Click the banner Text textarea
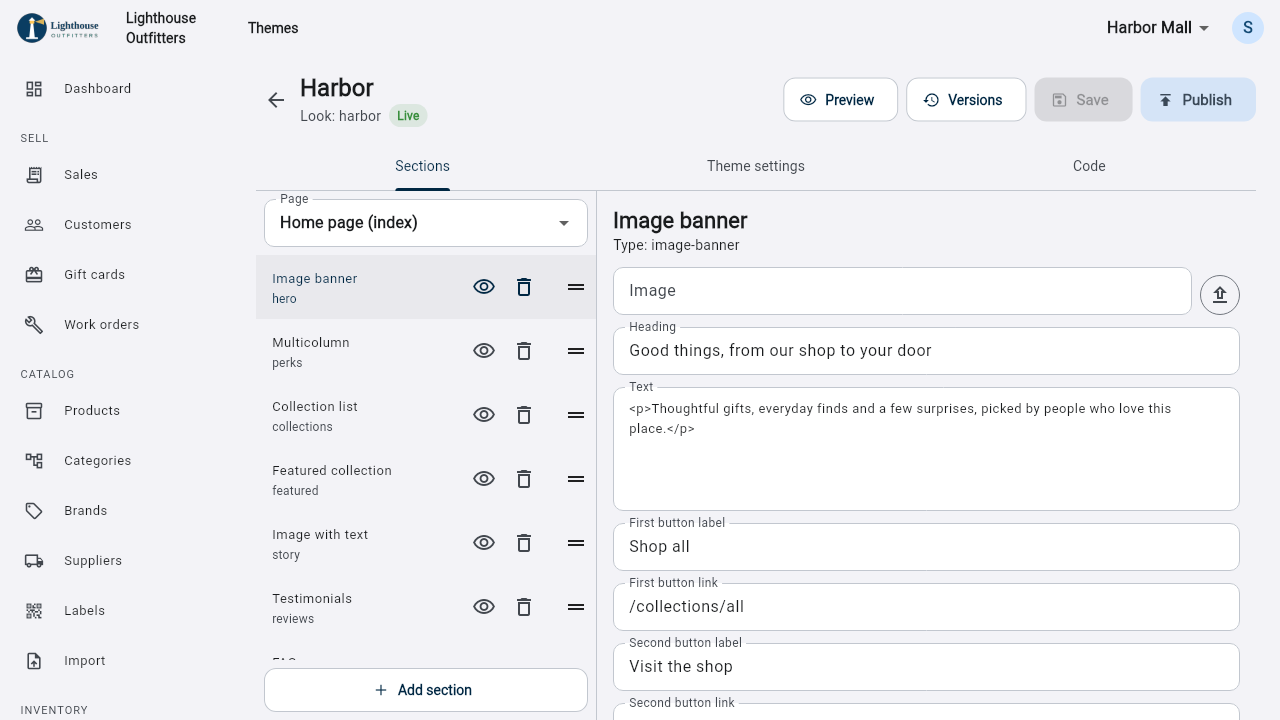The image size is (1280, 720). pos(926,449)
